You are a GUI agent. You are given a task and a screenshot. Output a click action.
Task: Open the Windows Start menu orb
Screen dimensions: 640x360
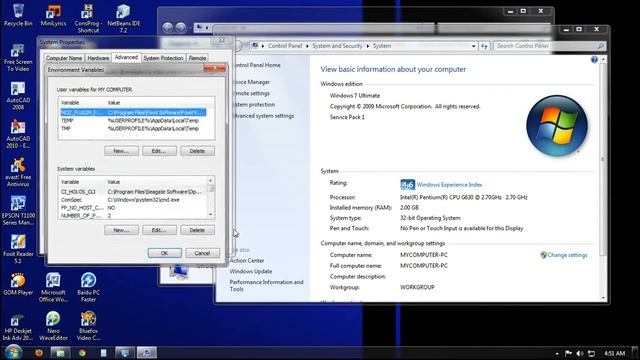(x=13, y=352)
